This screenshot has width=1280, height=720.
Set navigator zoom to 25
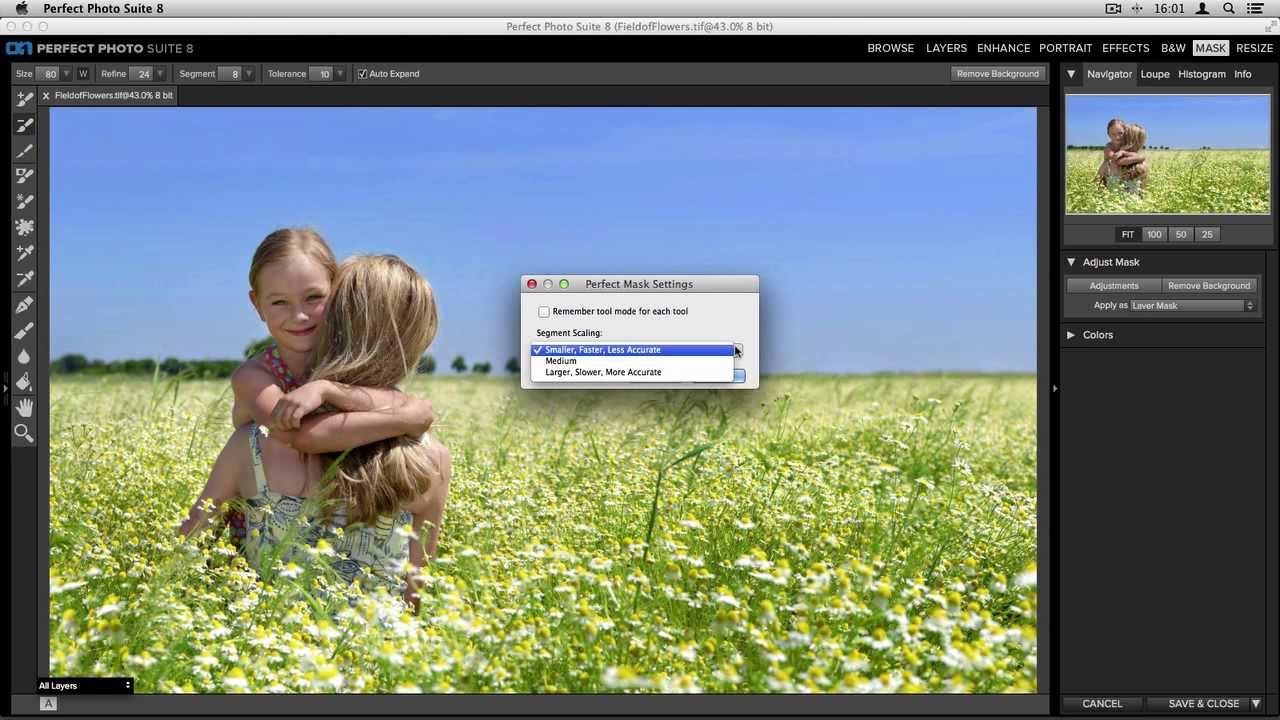click(1207, 235)
